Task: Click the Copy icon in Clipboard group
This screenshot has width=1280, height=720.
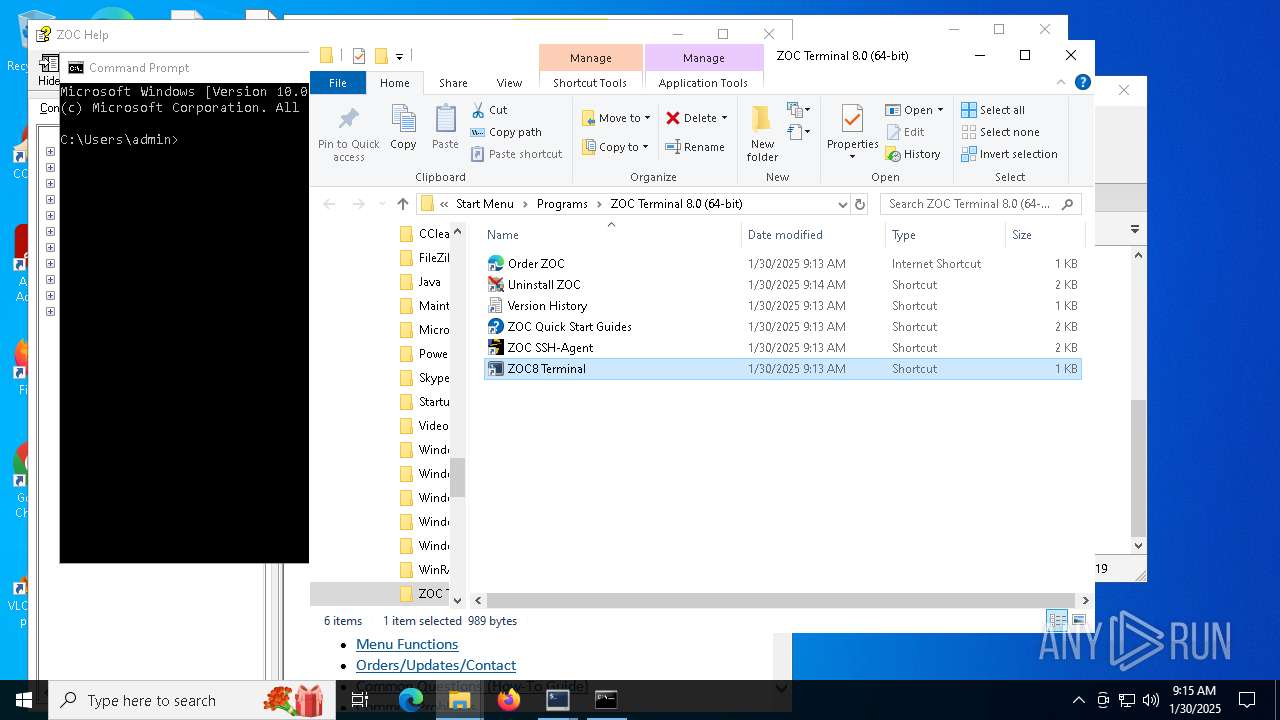Action: [403, 120]
